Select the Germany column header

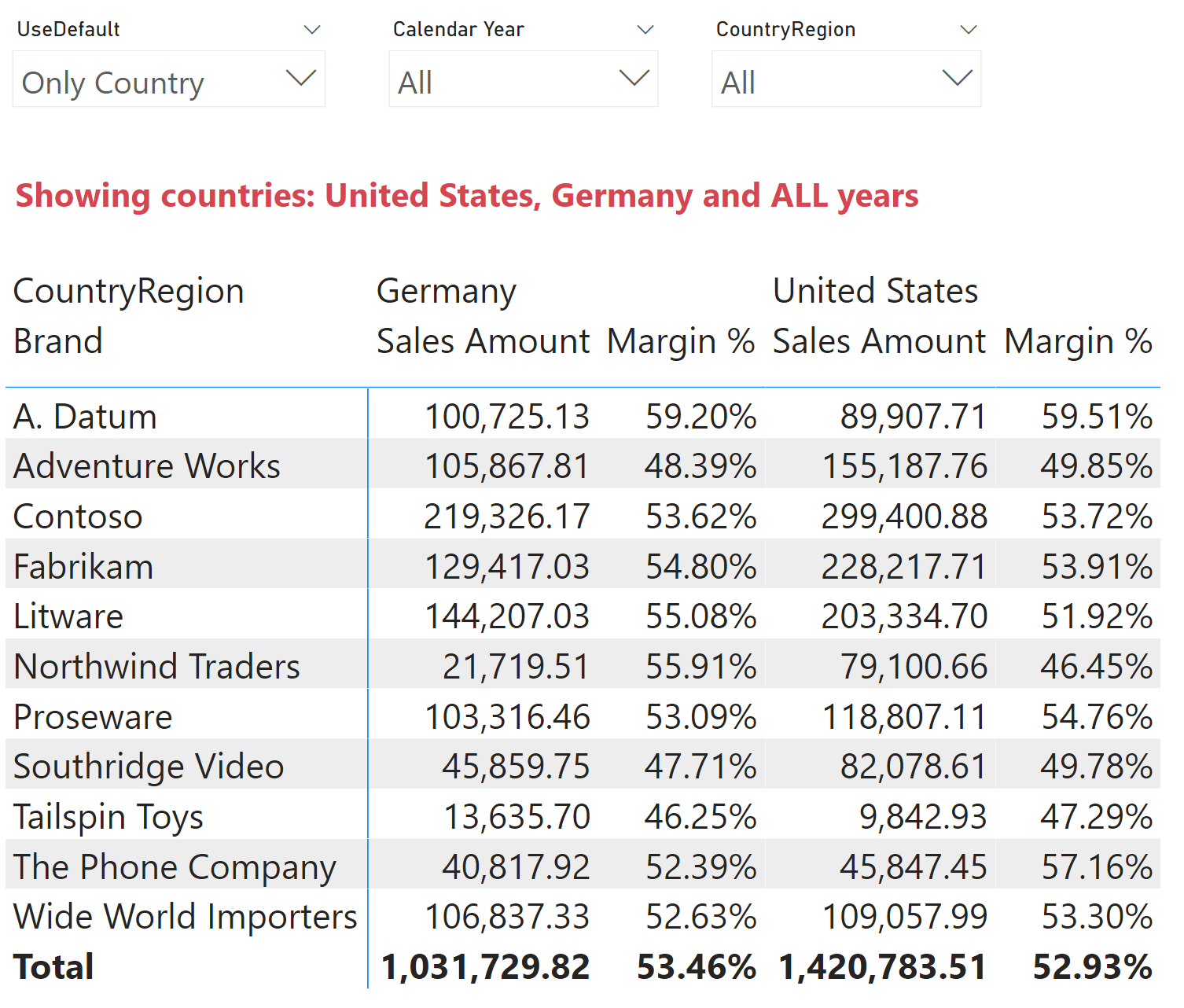pos(446,290)
